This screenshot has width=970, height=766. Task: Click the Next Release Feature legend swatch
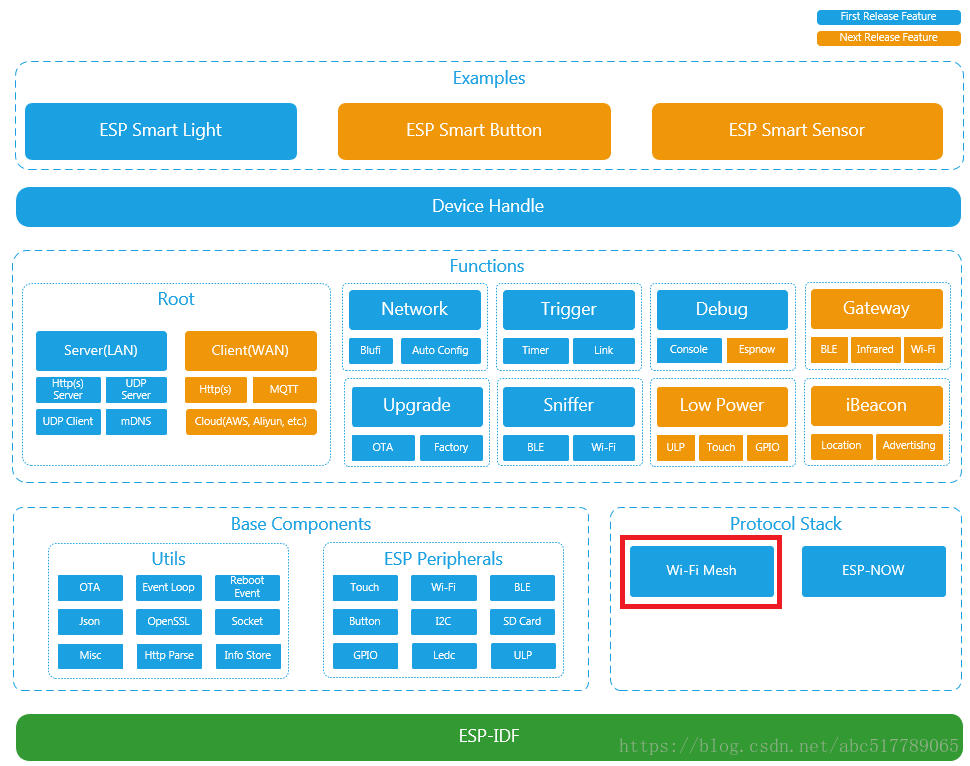(888, 38)
